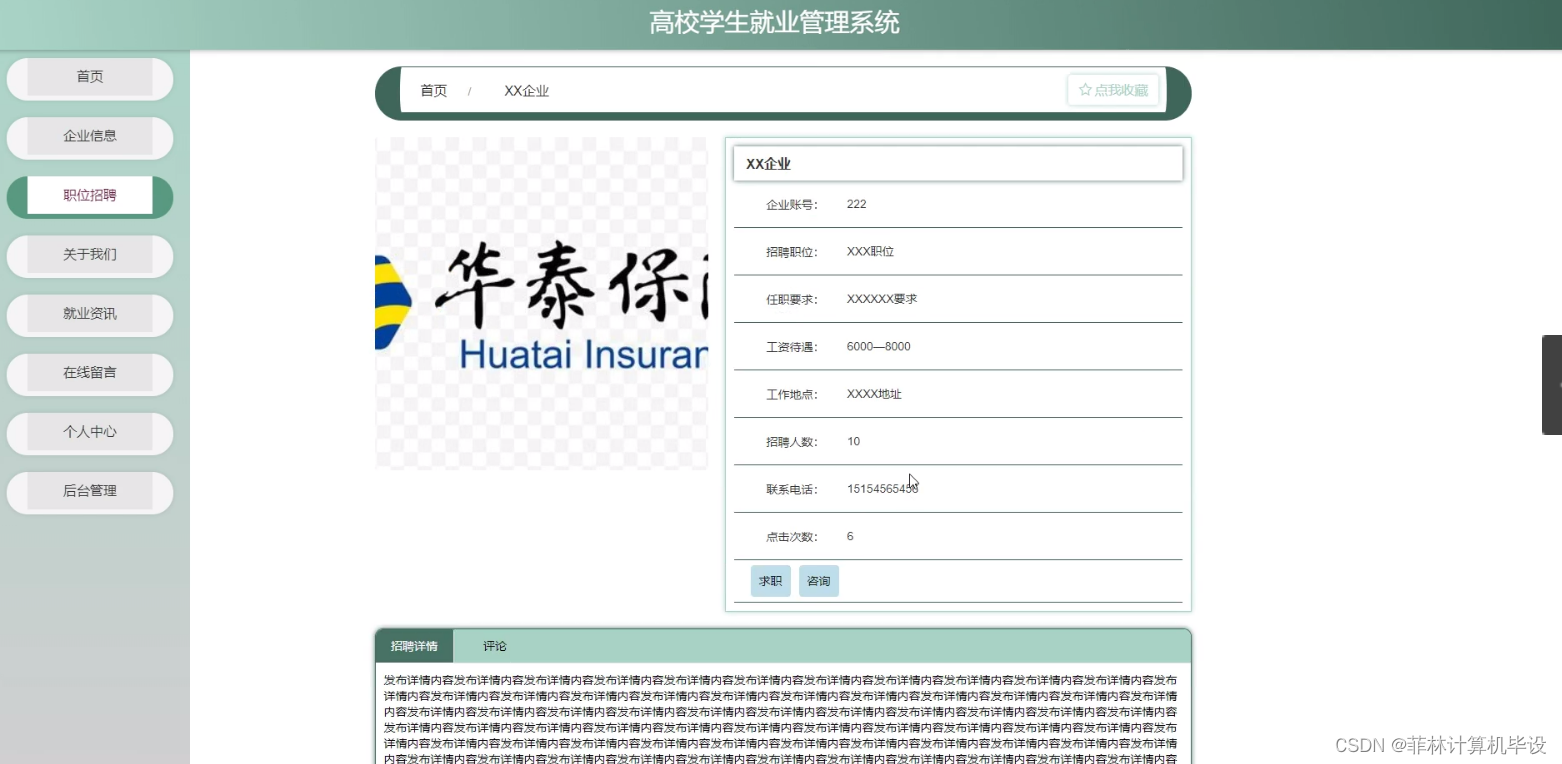Click the Huatai Insurance company logo image
The image size is (1562, 764).
[x=540, y=302]
